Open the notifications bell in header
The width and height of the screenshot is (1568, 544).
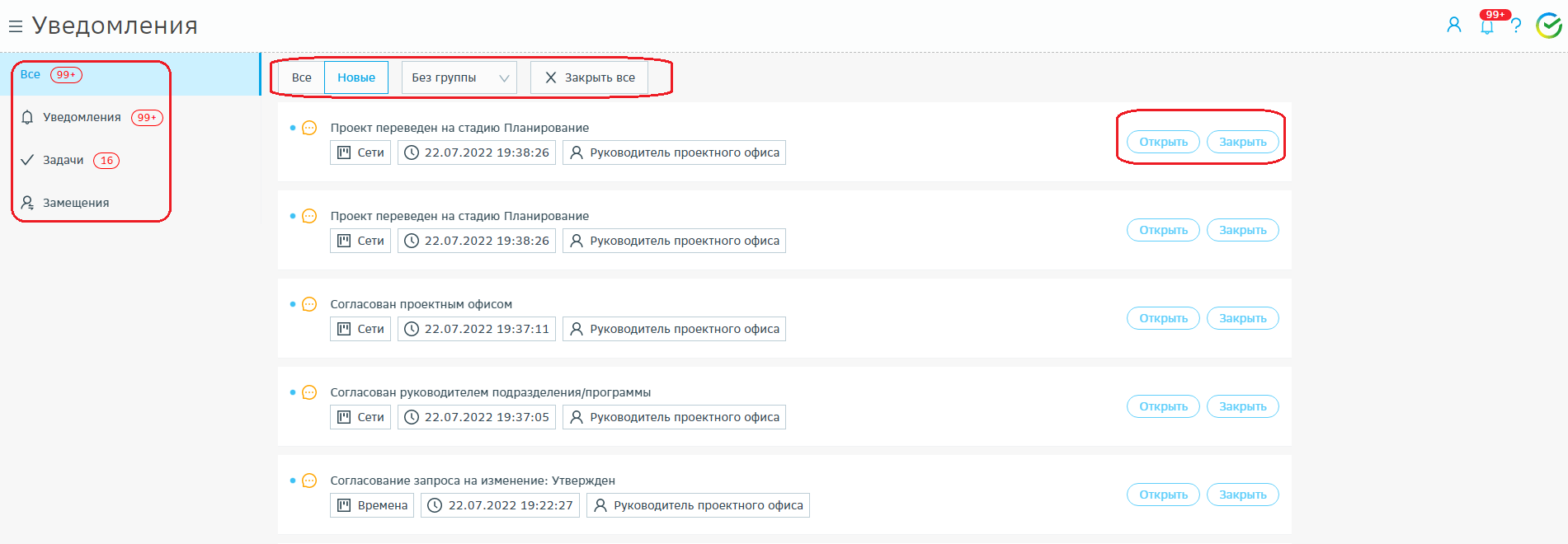coord(1486,26)
